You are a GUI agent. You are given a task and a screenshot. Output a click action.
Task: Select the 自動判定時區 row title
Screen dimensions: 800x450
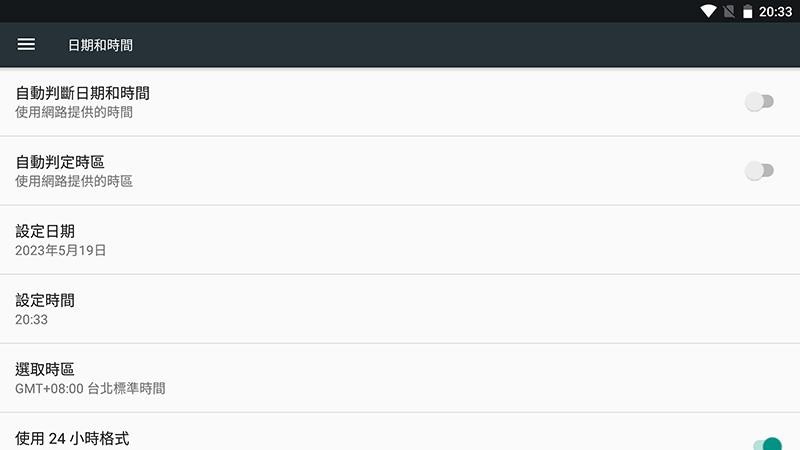tap(60, 162)
